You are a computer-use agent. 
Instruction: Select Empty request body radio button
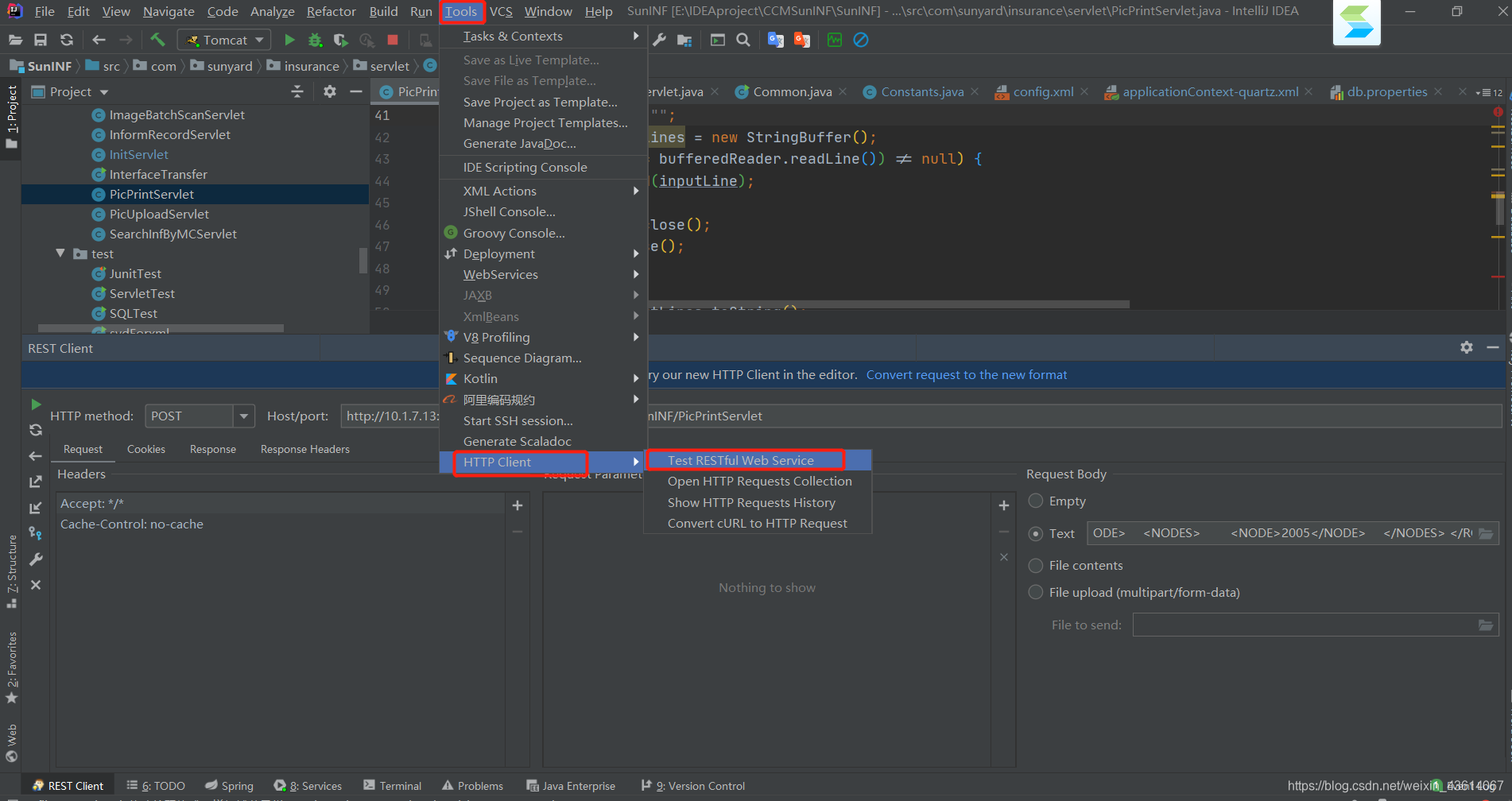tap(1036, 501)
